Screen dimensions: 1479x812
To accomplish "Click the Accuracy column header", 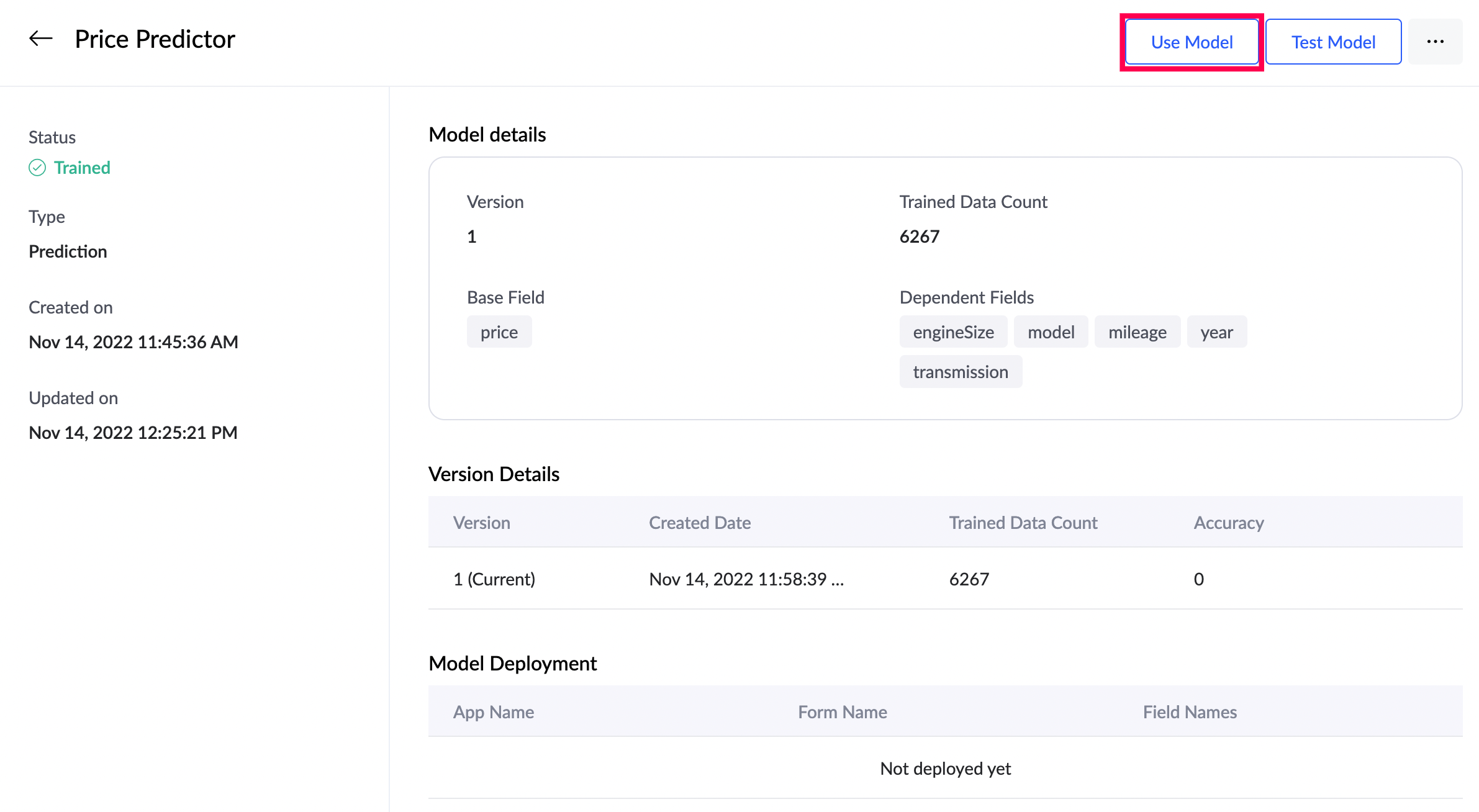I will pos(1228,523).
